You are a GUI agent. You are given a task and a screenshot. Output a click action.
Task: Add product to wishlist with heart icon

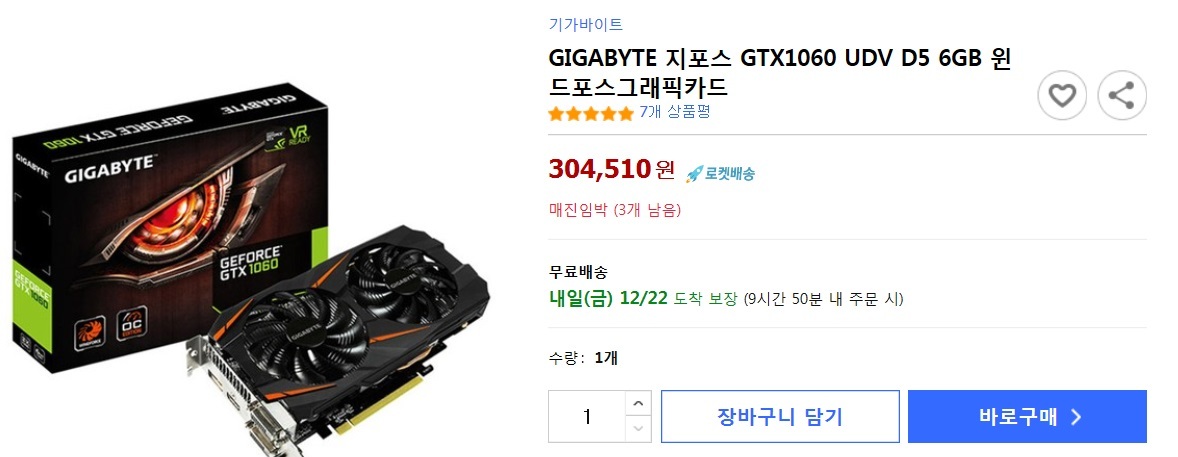1062,95
